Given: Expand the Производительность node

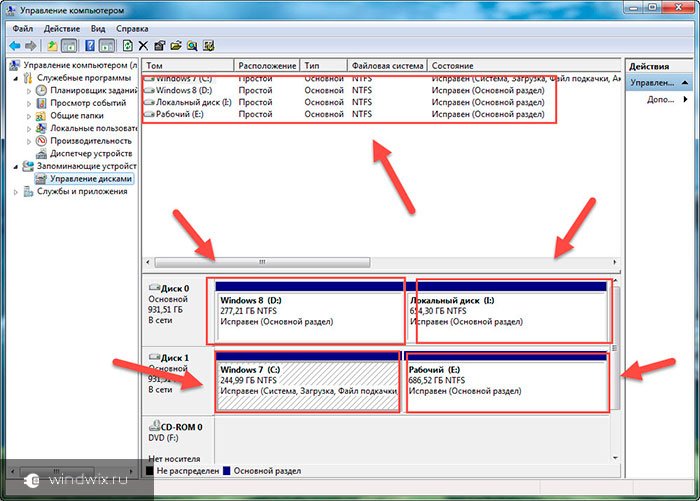Looking at the screenshot, I should click(x=29, y=141).
